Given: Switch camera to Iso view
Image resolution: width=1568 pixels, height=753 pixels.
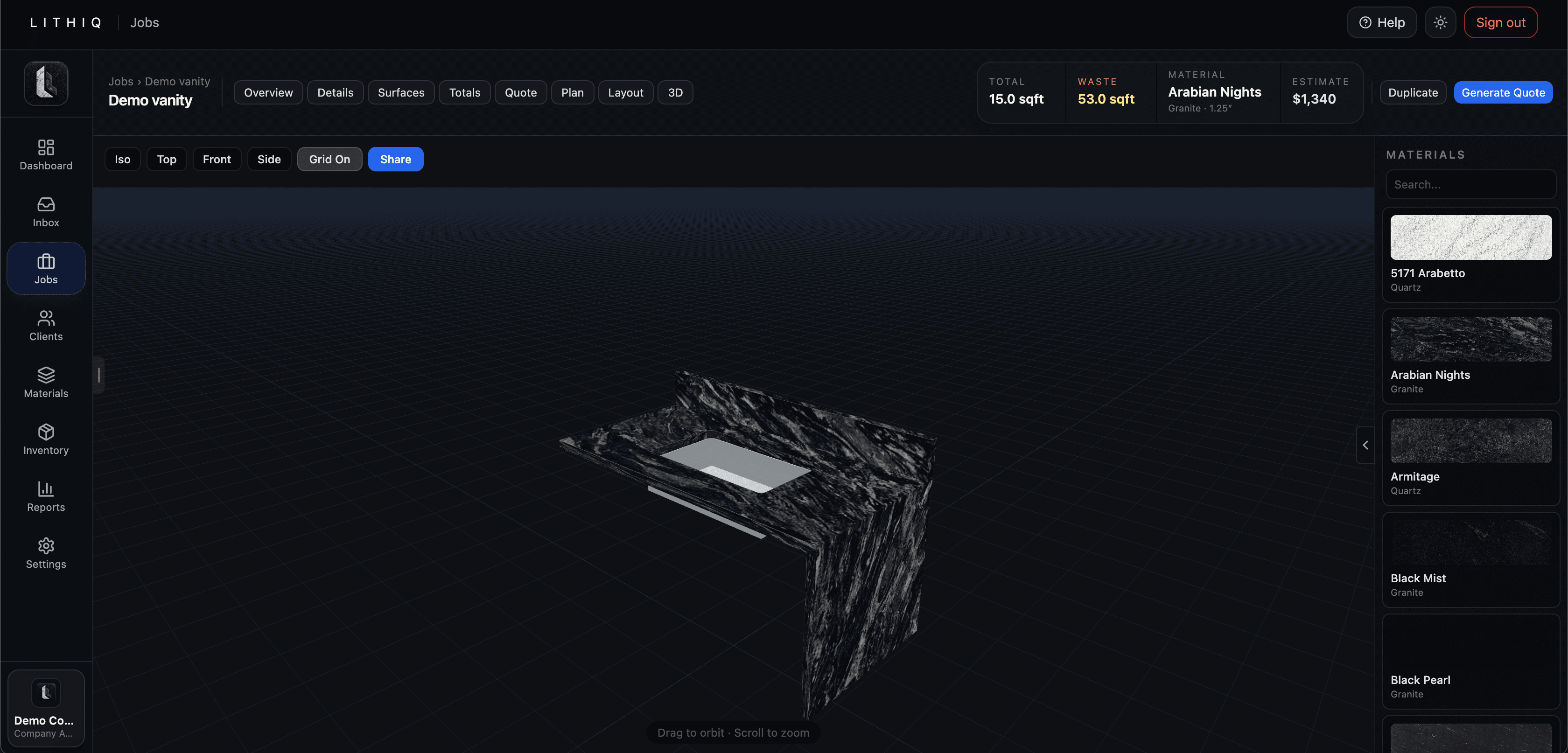Looking at the screenshot, I should click(122, 159).
